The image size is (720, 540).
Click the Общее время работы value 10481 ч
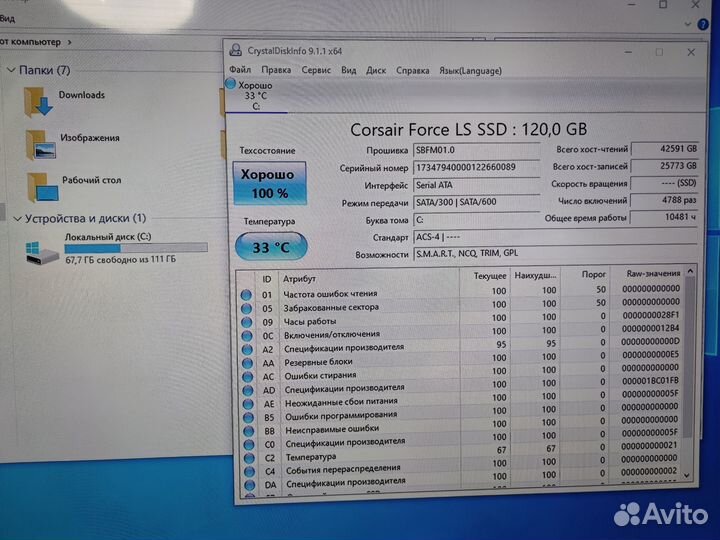pos(665,217)
